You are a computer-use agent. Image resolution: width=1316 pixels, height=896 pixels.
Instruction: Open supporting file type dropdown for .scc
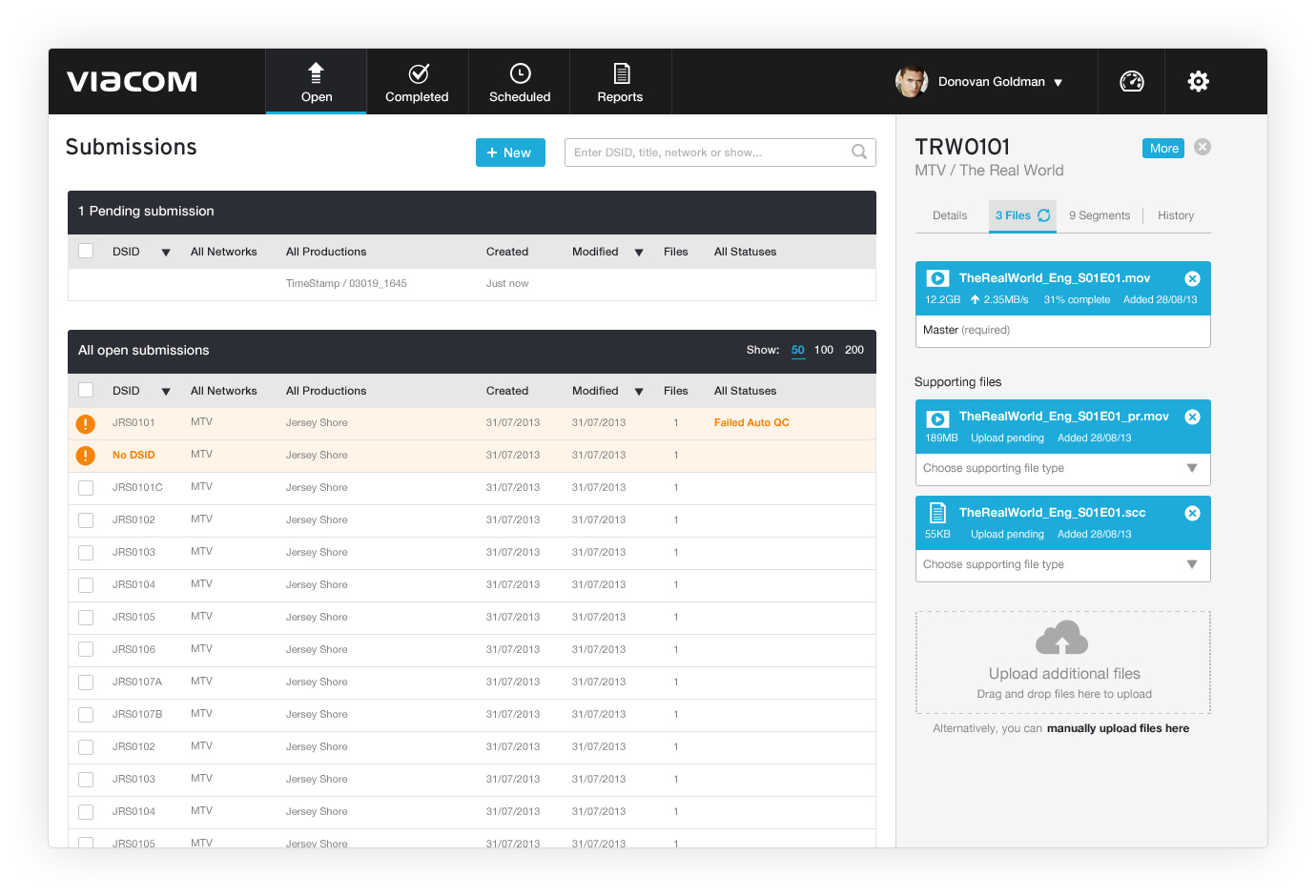(1062, 564)
